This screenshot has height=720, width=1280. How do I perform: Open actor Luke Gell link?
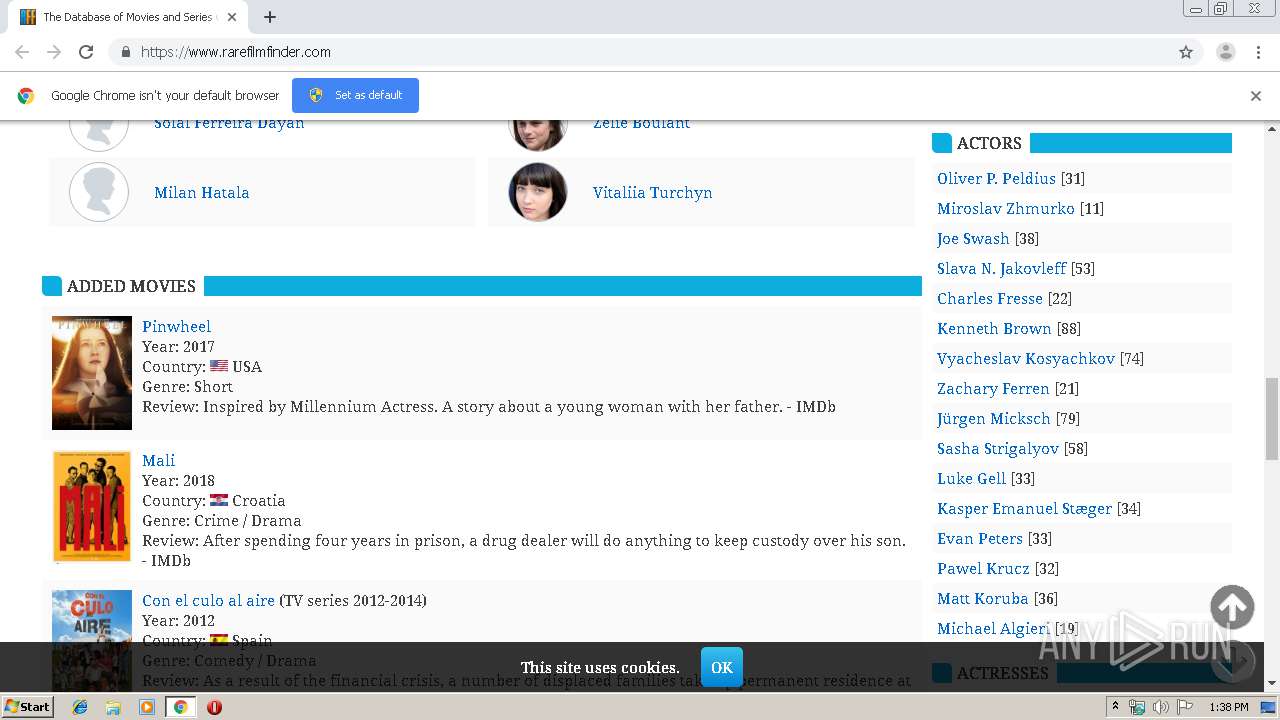[971, 478]
